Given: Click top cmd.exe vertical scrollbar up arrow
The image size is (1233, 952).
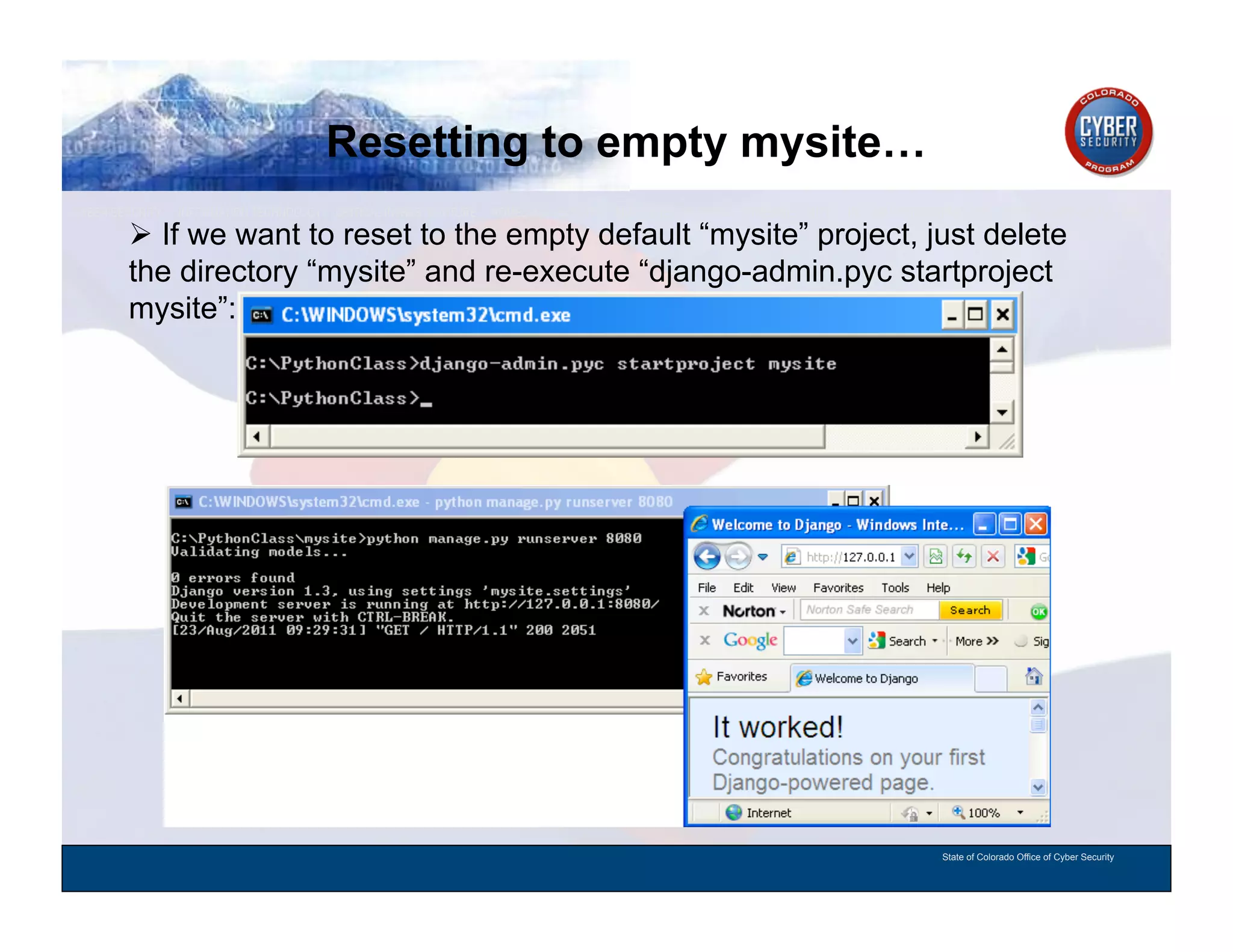Looking at the screenshot, I should pyautogui.click(x=1002, y=350).
